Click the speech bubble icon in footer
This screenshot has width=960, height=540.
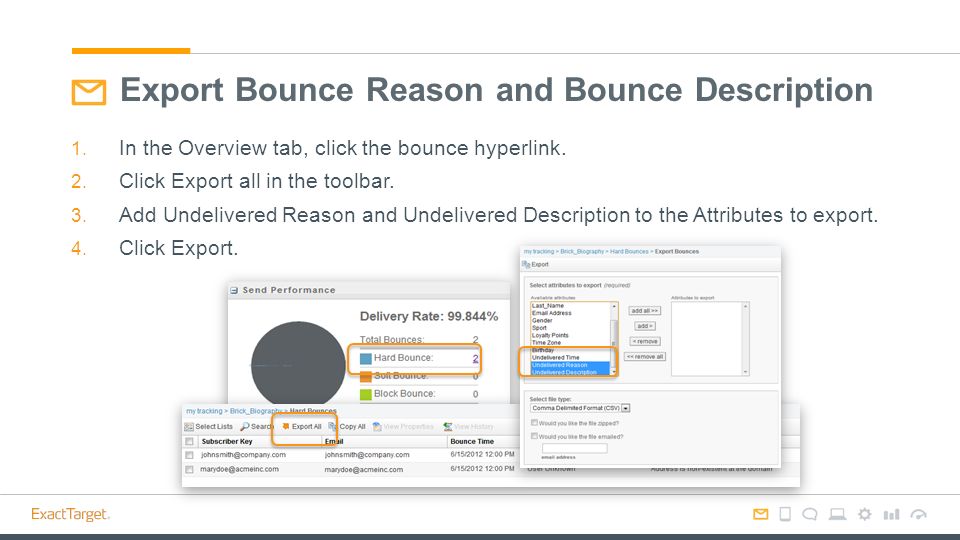(x=810, y=514)
